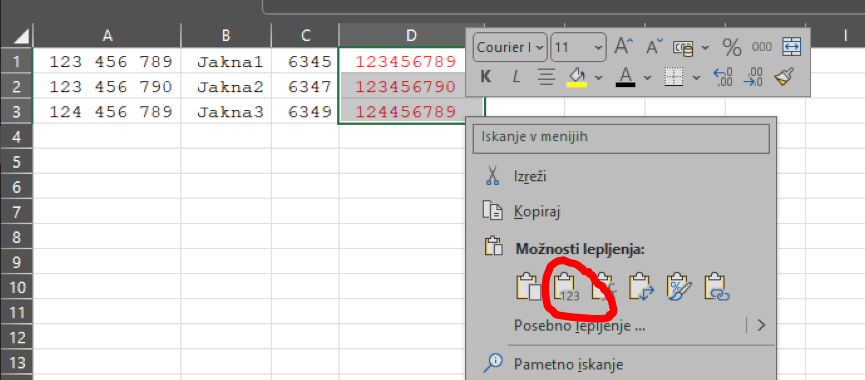This screenshot has height=380, width=865.
Task: Activate the Format Painter brush
Action: [x=784, y=77]
